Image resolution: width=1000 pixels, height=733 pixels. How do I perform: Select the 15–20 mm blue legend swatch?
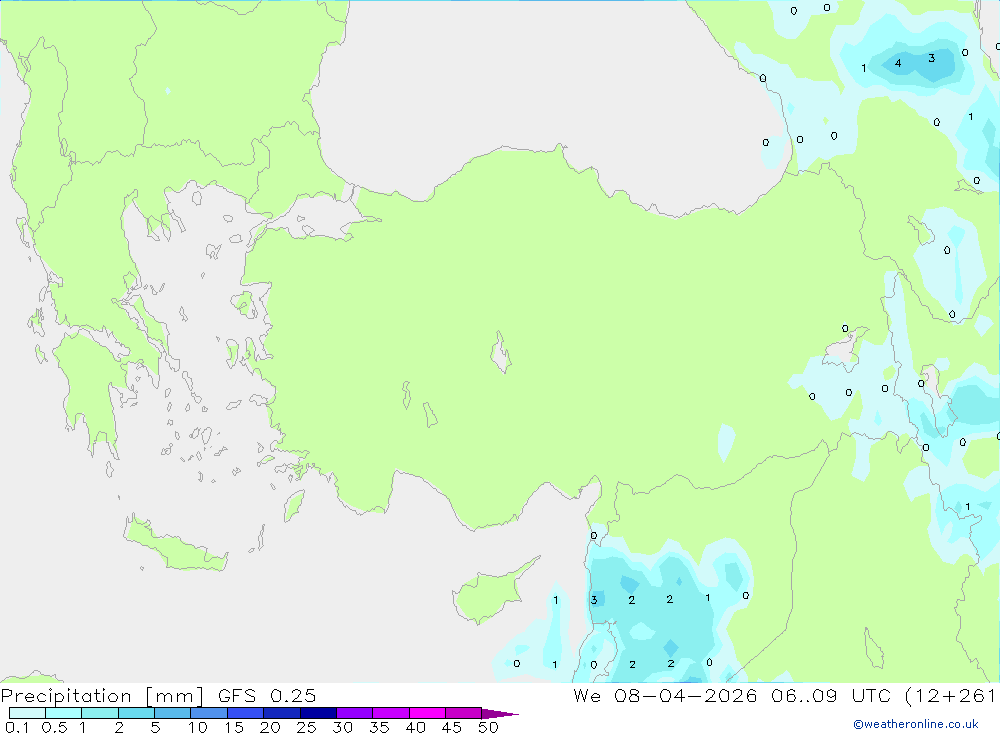245,713
